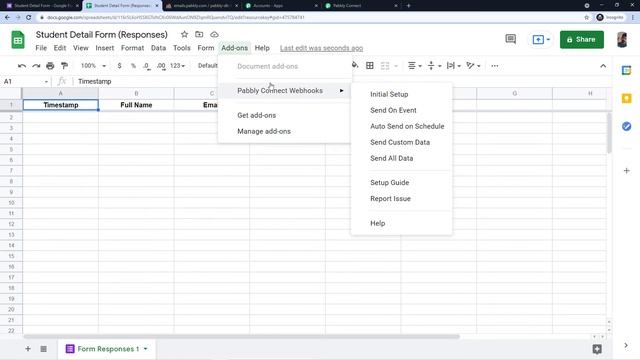The width and height of the screenshot is (640, 360).
Task: Open the Tasks side panel icon
Action: pos(627,127)
